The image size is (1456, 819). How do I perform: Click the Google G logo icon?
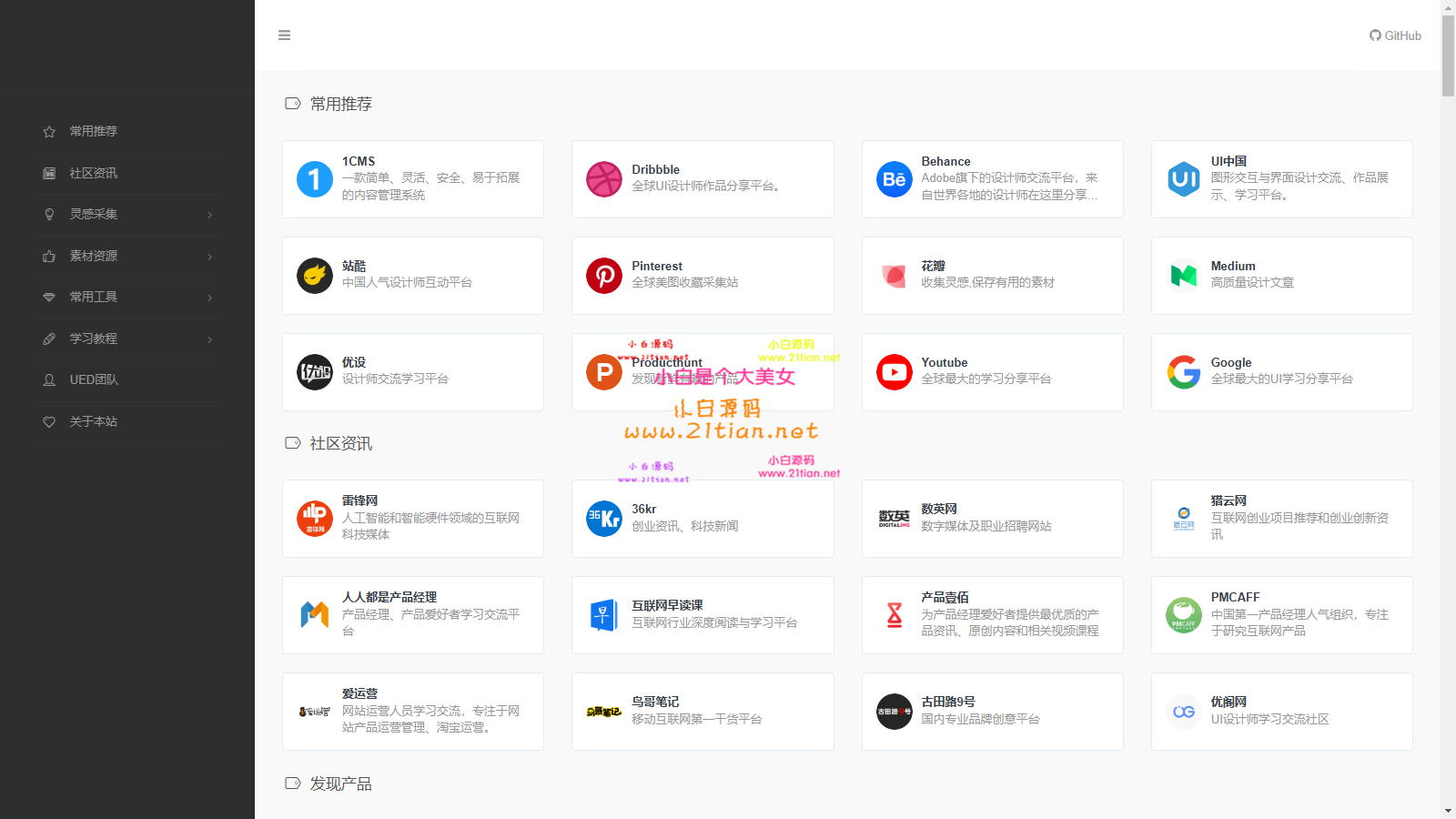coord(1183,372)
